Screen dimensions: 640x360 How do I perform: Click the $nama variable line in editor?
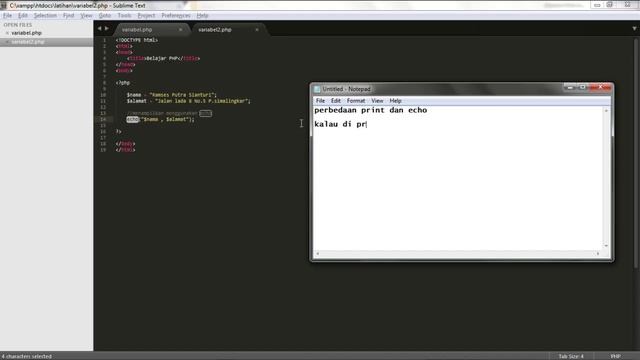click(x=172, y=95)
